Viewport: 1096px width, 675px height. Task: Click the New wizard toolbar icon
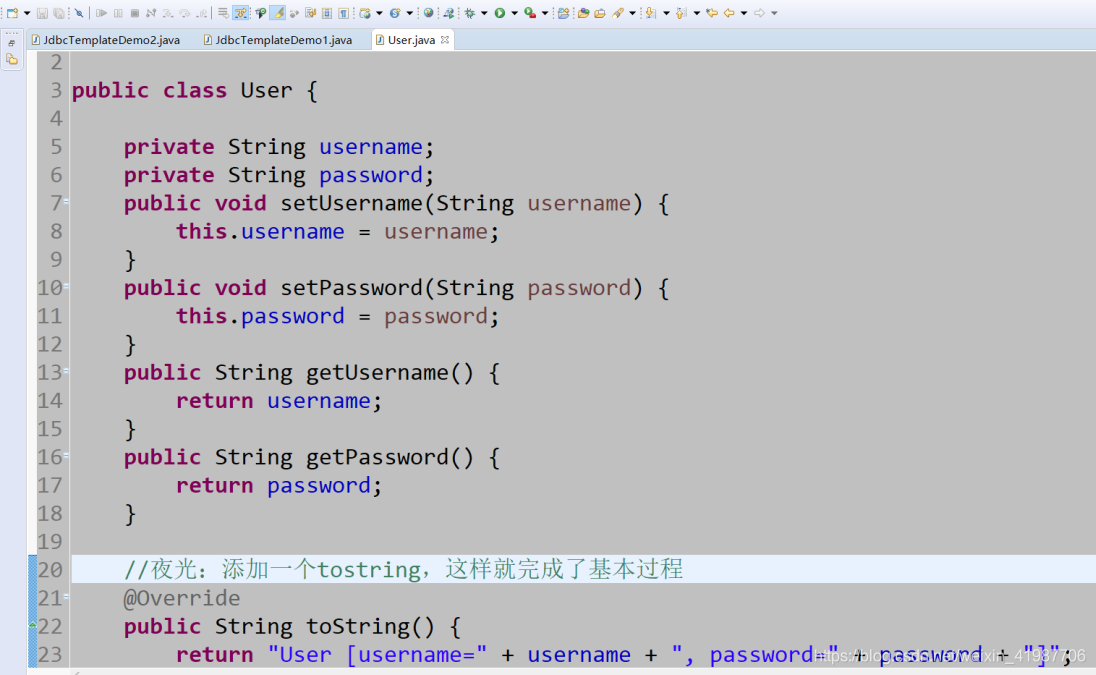point(12,13)
